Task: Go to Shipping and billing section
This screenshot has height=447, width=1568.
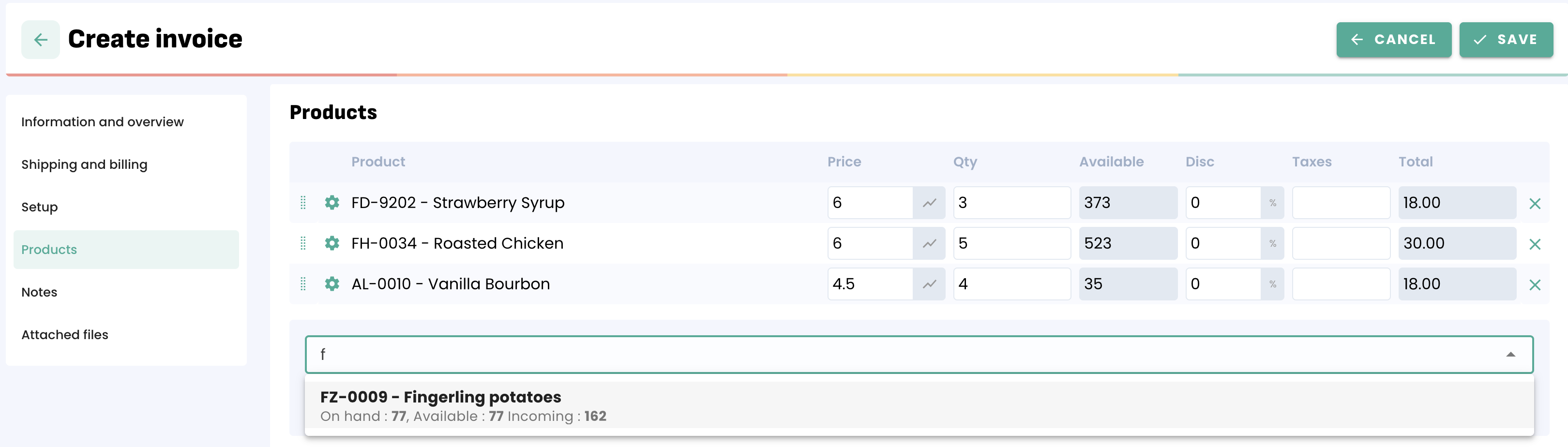Action: (84, 165)
